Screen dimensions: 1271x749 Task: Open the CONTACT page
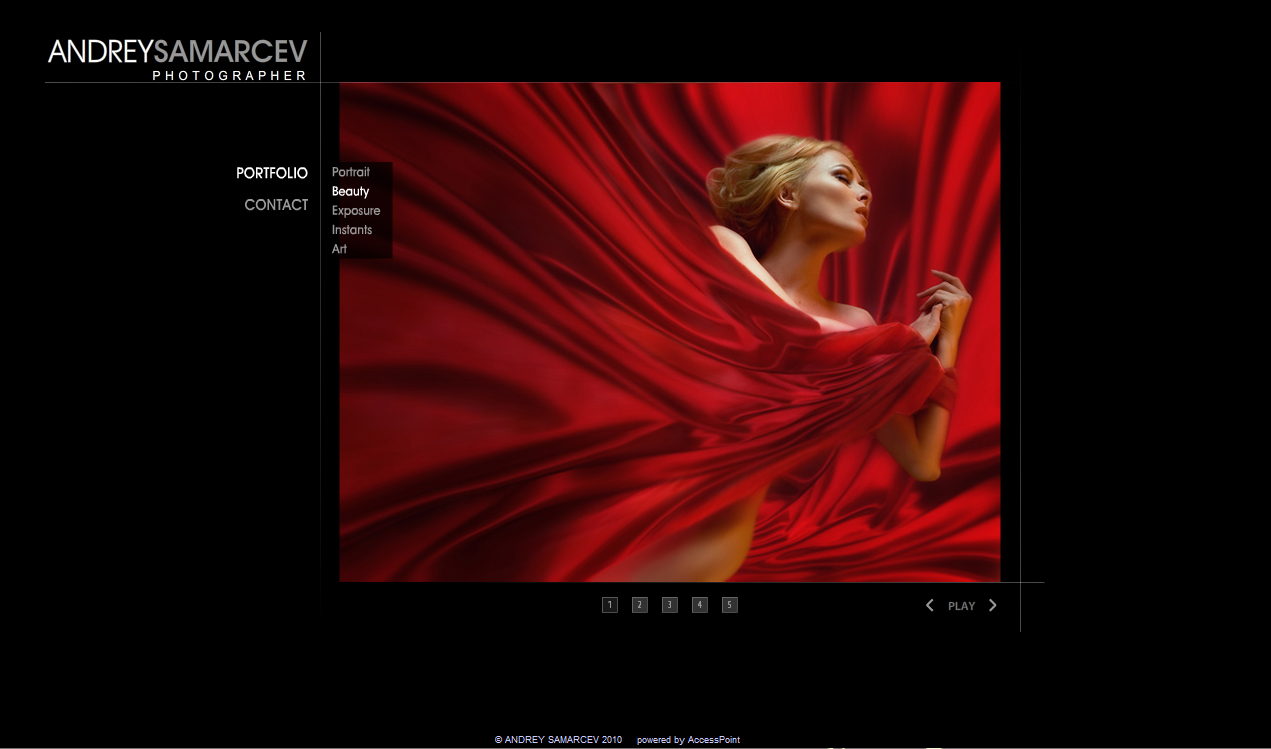[x=276, y=205]
